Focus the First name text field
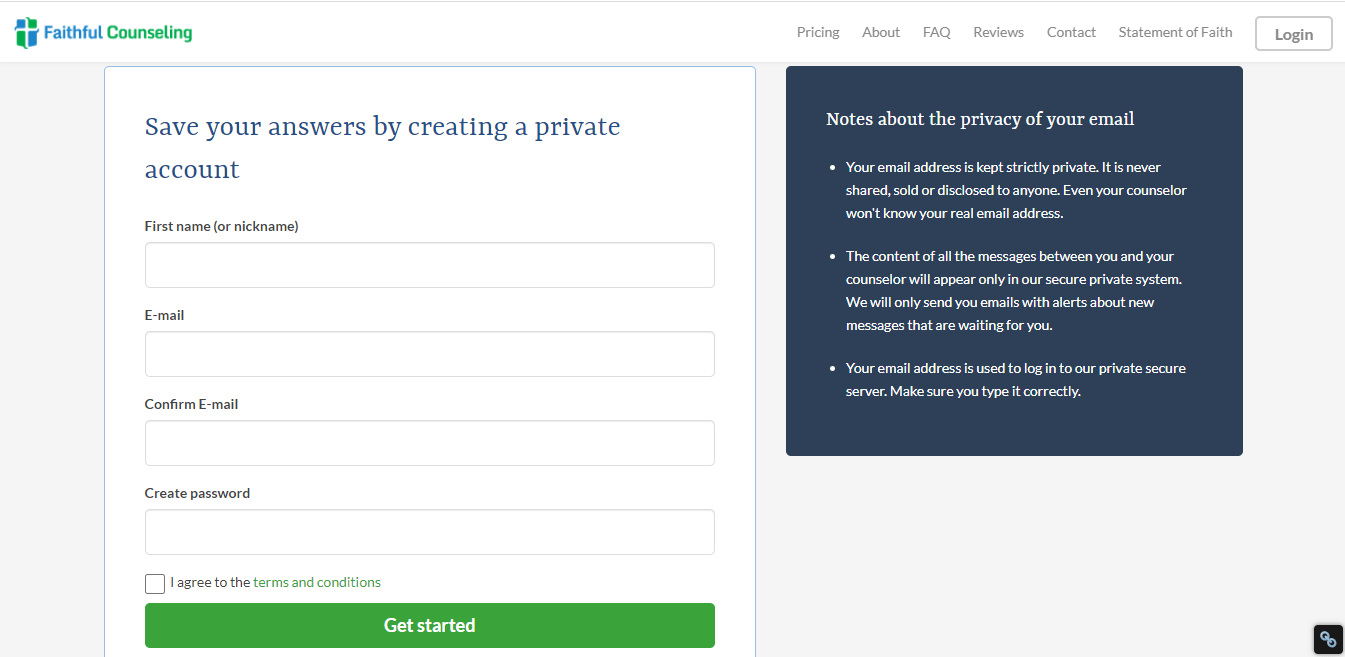 [429, 265]
